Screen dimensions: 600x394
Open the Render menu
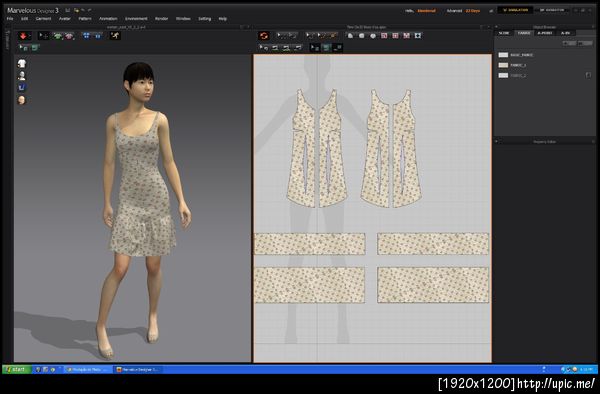(161, 19)
